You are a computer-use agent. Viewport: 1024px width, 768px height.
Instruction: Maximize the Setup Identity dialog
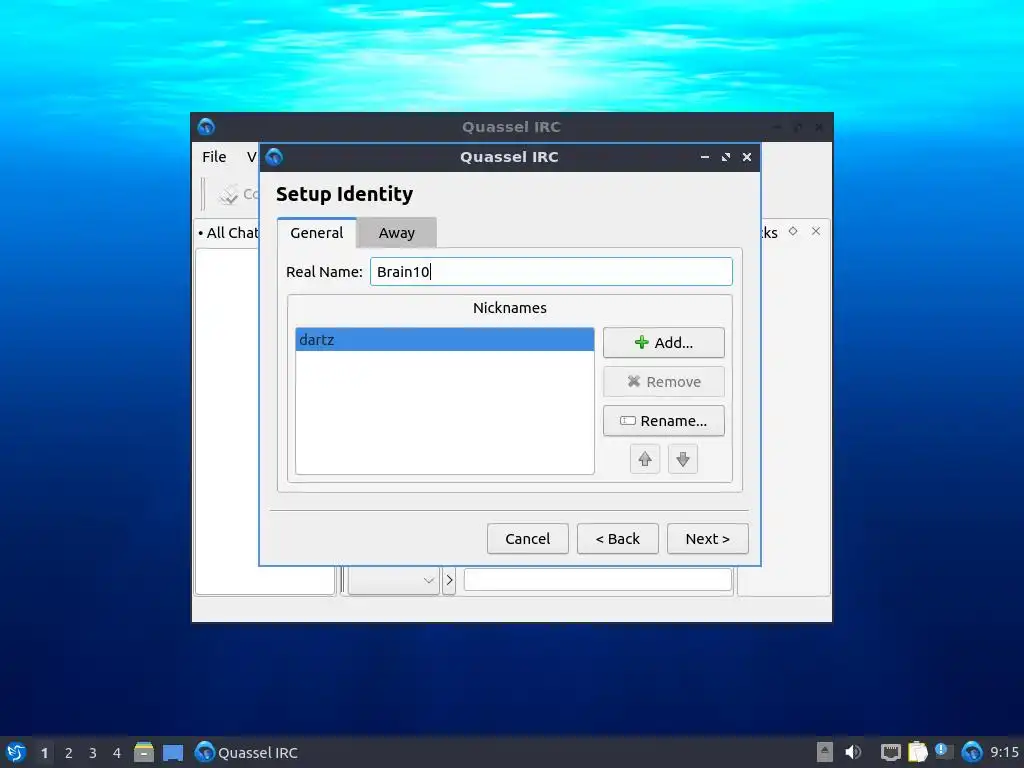pos(726,157)
